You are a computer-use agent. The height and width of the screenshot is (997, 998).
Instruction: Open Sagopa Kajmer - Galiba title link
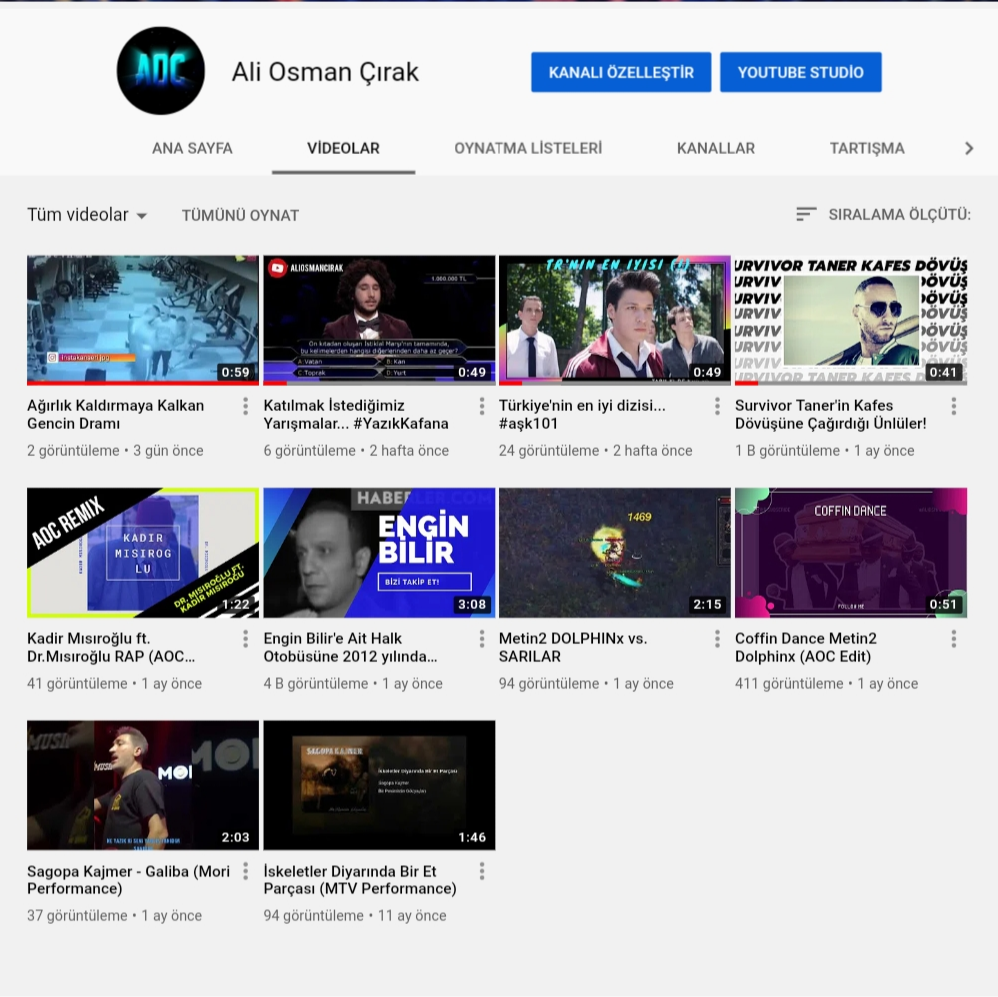point(129,879)
